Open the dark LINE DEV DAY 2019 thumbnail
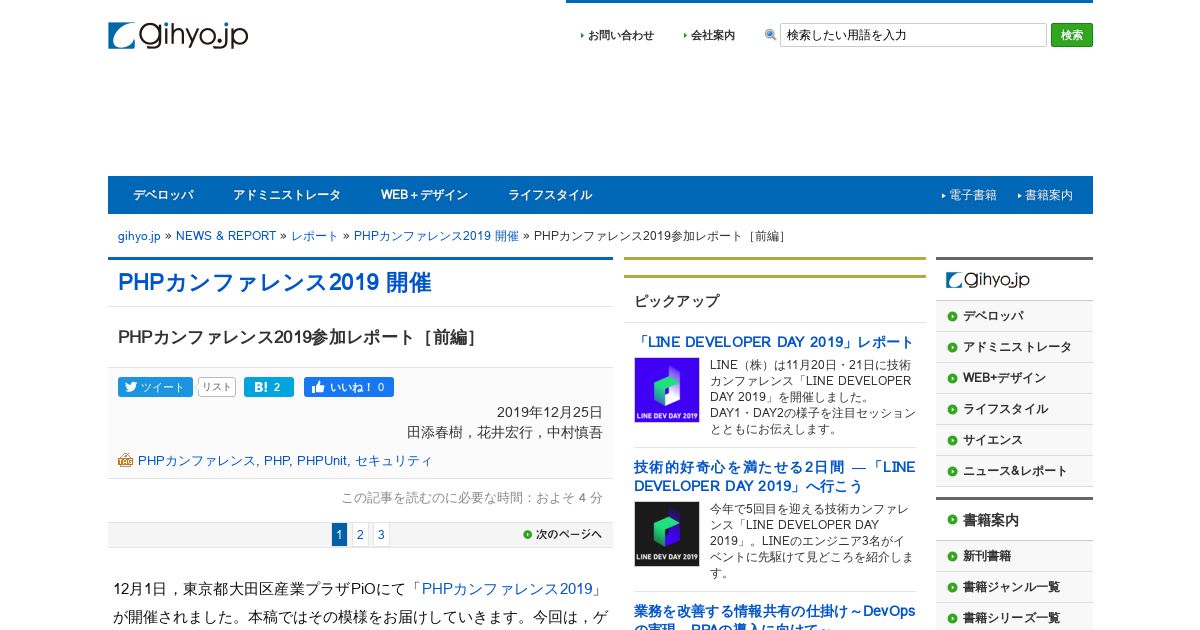The height and width of the screenshot is (630, 1200). pyautogui.click(x=667, y=534)
